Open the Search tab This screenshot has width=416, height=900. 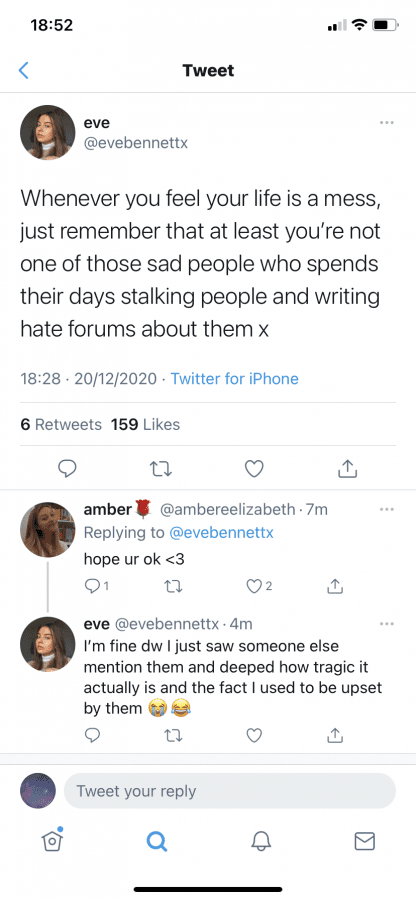[x=156, y=841]
